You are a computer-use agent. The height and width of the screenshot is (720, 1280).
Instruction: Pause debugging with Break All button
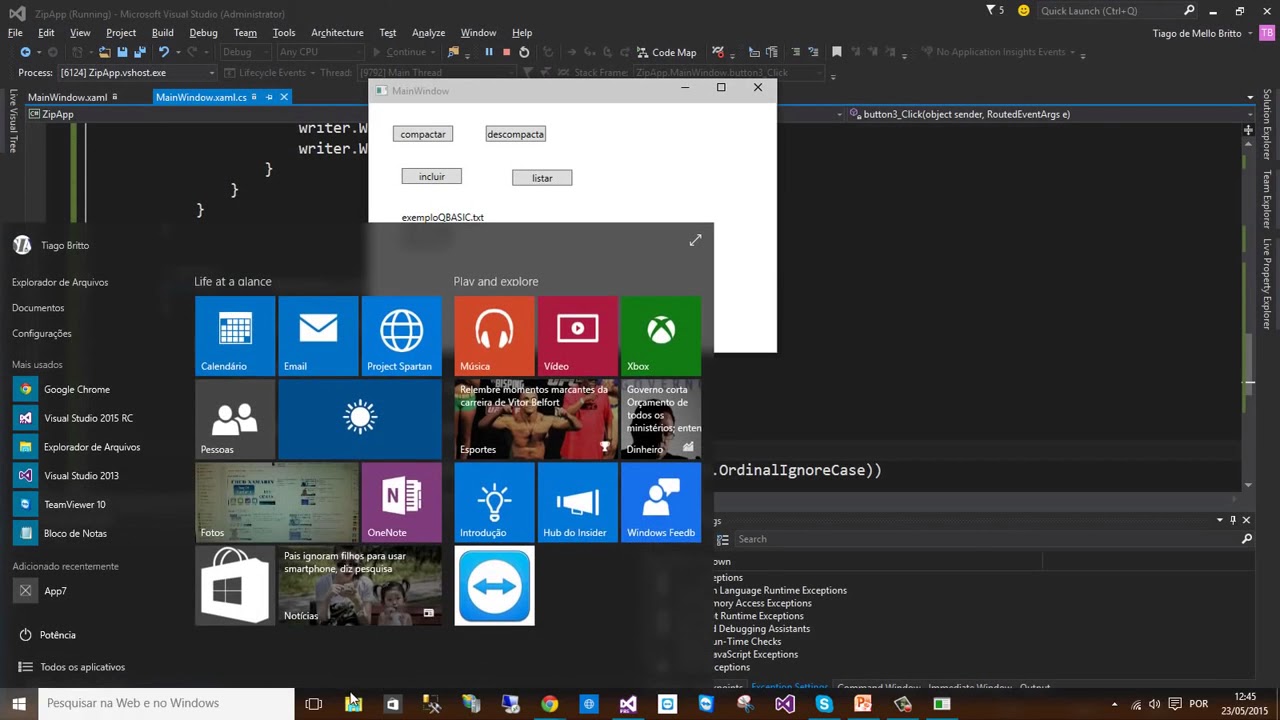pyautogui.click(x=489, y=52)
